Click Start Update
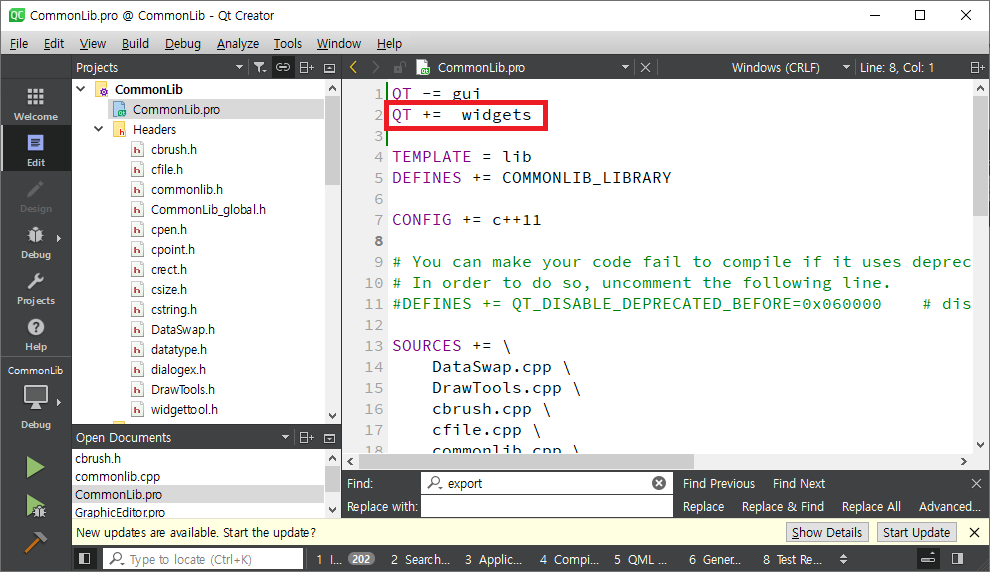The height and width of the screenshot is (572, 990). point(916,533)
